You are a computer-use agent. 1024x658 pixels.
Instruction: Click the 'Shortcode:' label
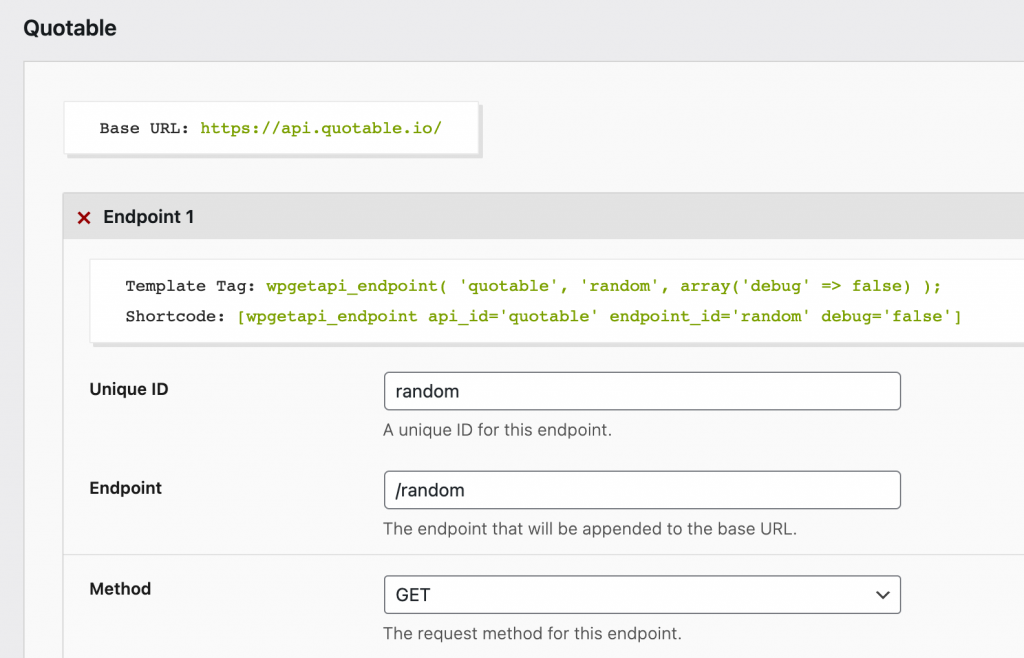[x=175, y=317]
